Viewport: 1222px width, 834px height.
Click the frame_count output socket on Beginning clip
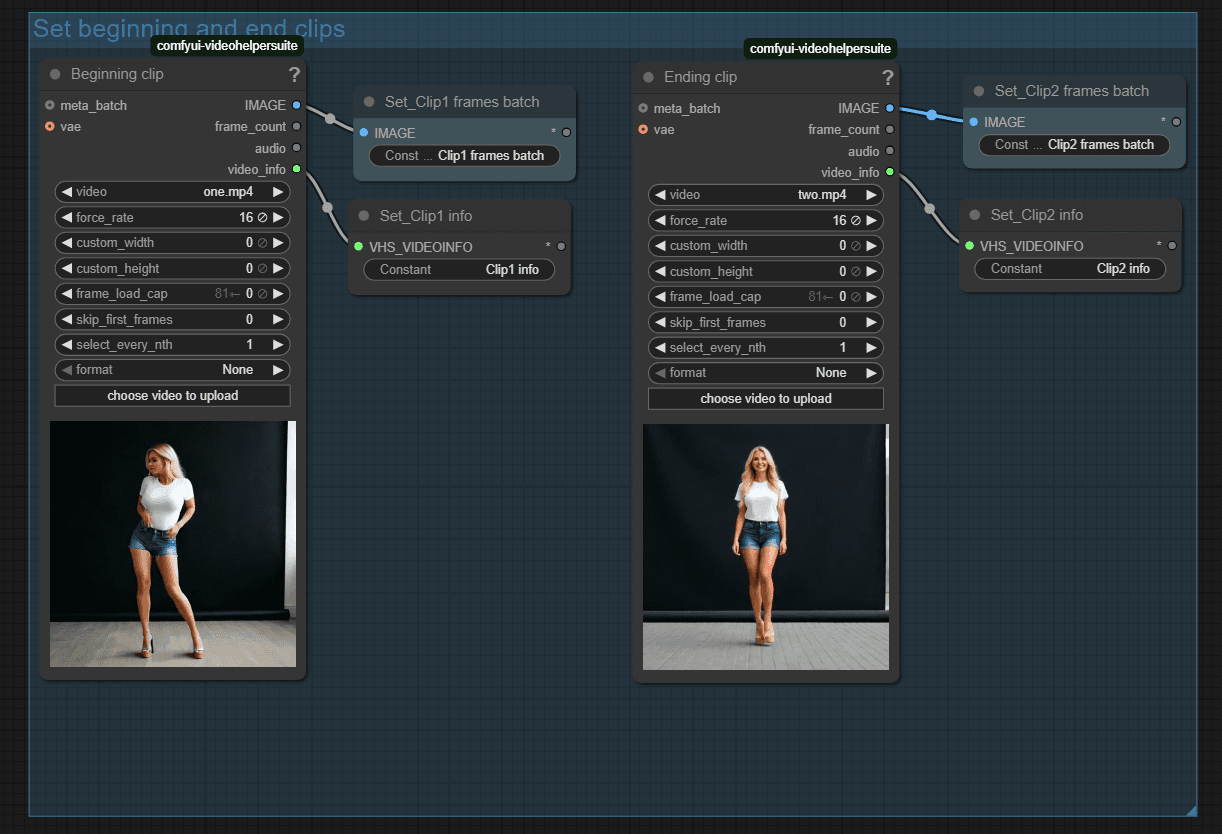tap(296, 127)
